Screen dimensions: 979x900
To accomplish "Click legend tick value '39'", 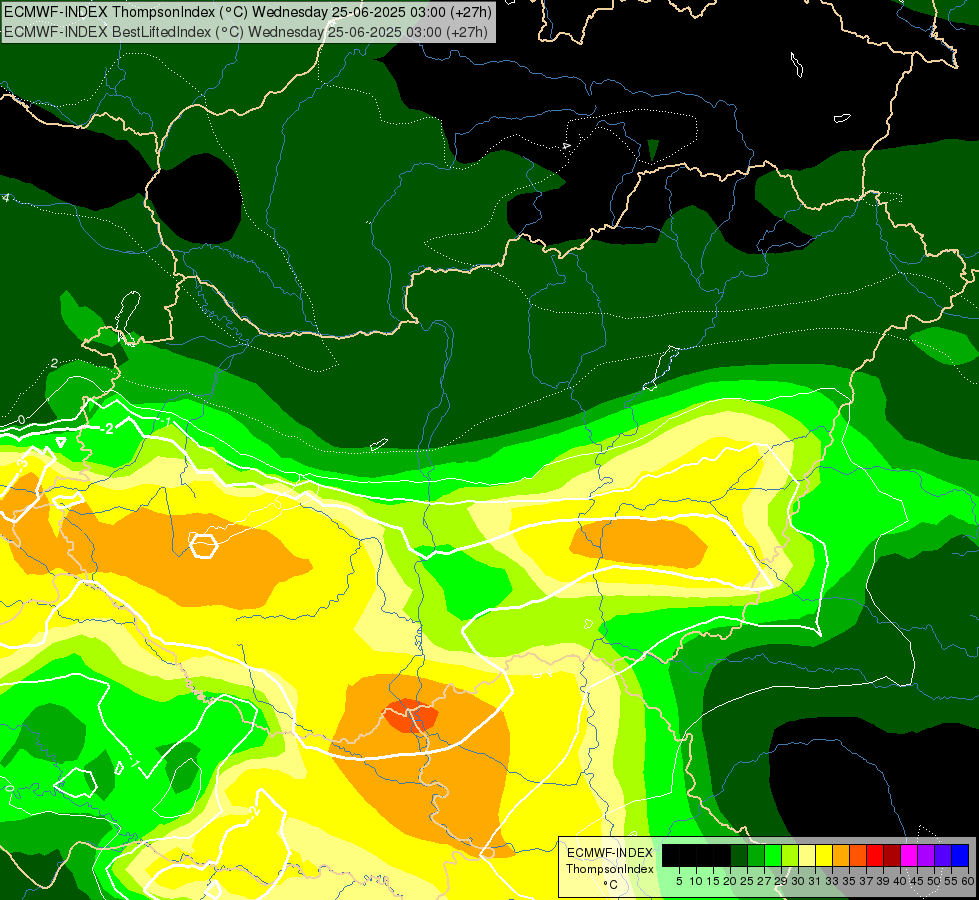I will [883, 881].
